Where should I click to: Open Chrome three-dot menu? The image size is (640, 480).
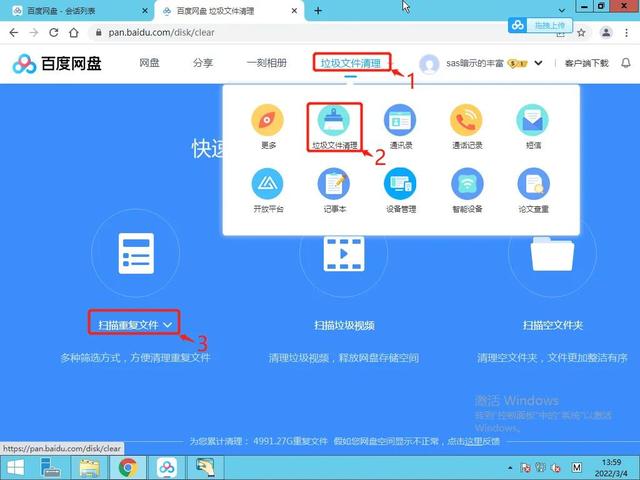[x=627, y=33]
